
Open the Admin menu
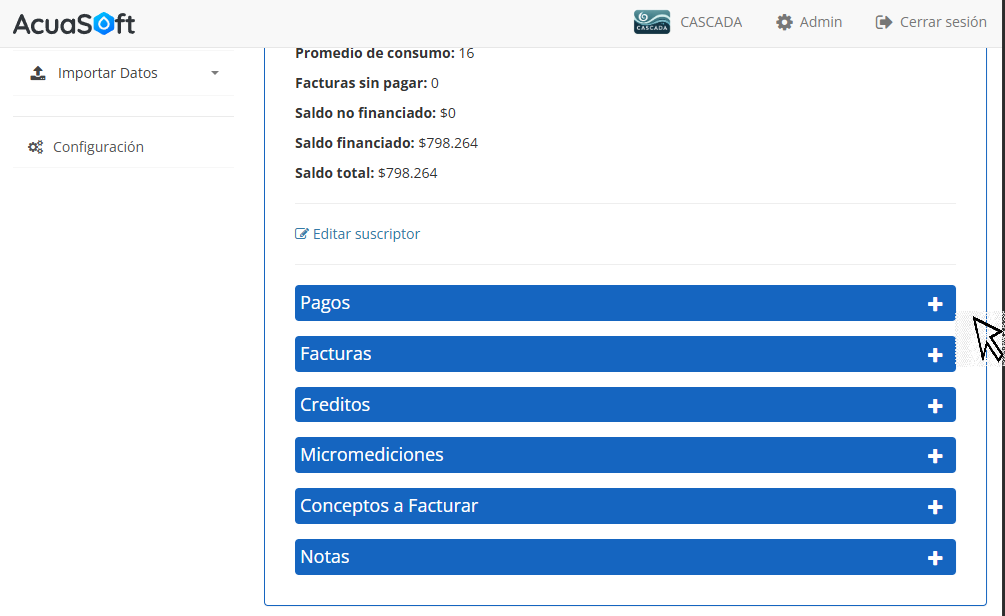click(x=820, y=22)
